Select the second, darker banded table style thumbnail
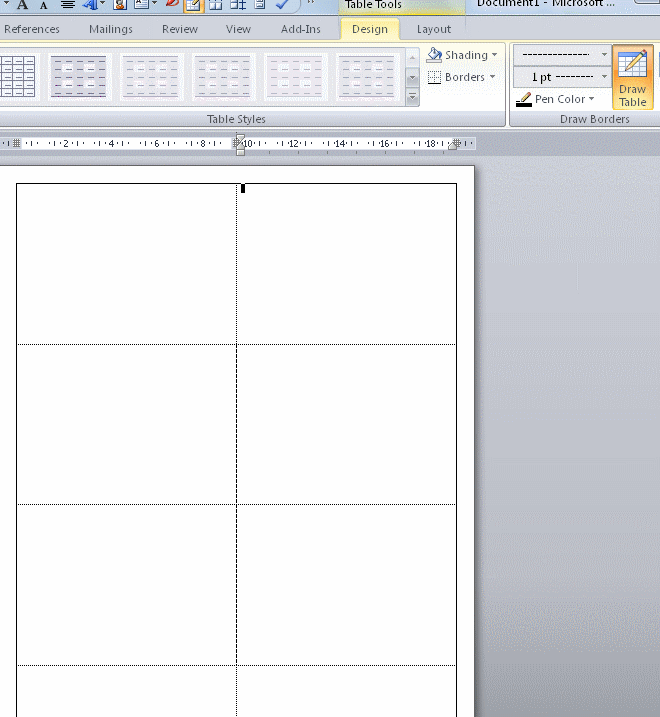 click(x=78, y=77)
